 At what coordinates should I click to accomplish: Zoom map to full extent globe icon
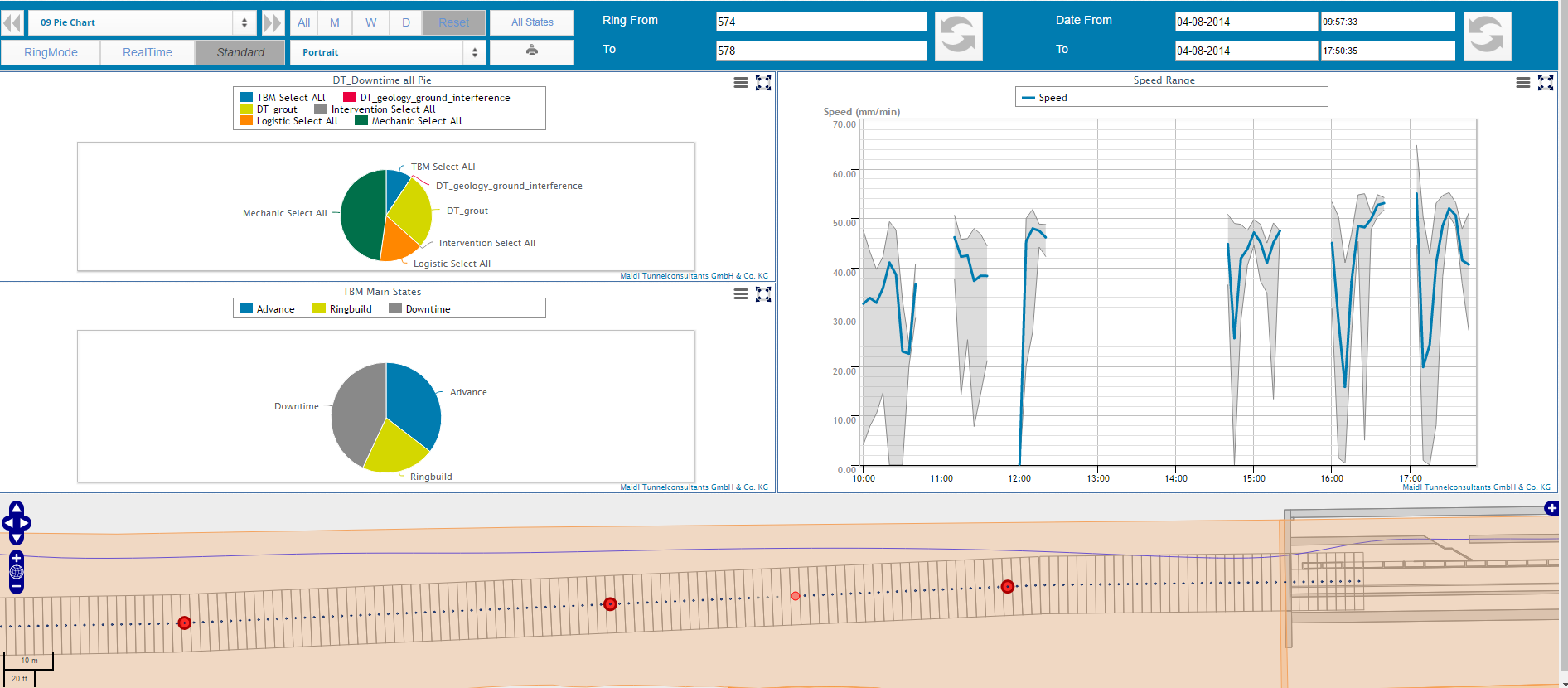point(17,572)
